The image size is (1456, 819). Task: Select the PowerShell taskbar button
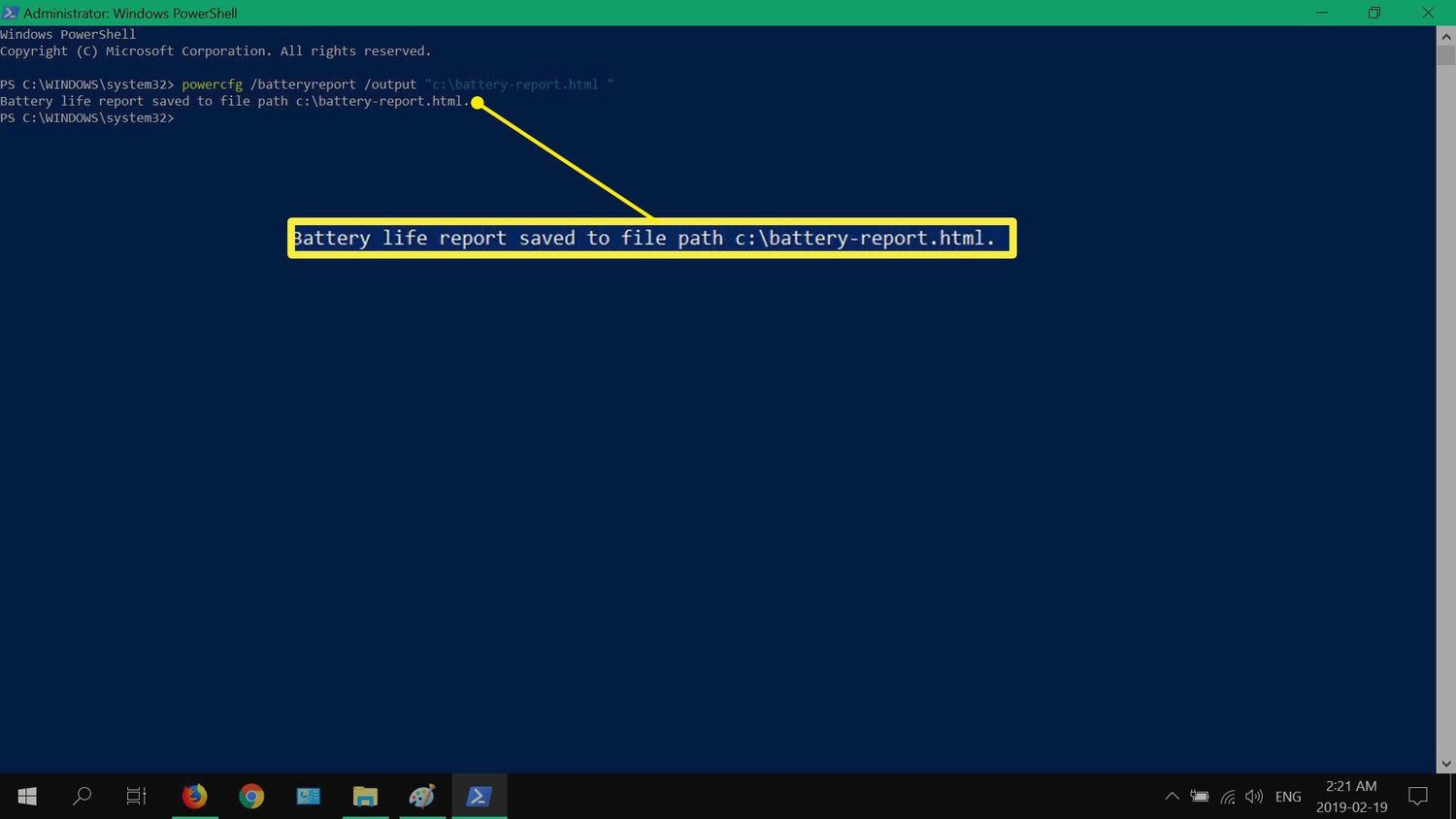[x=479, y=797]
